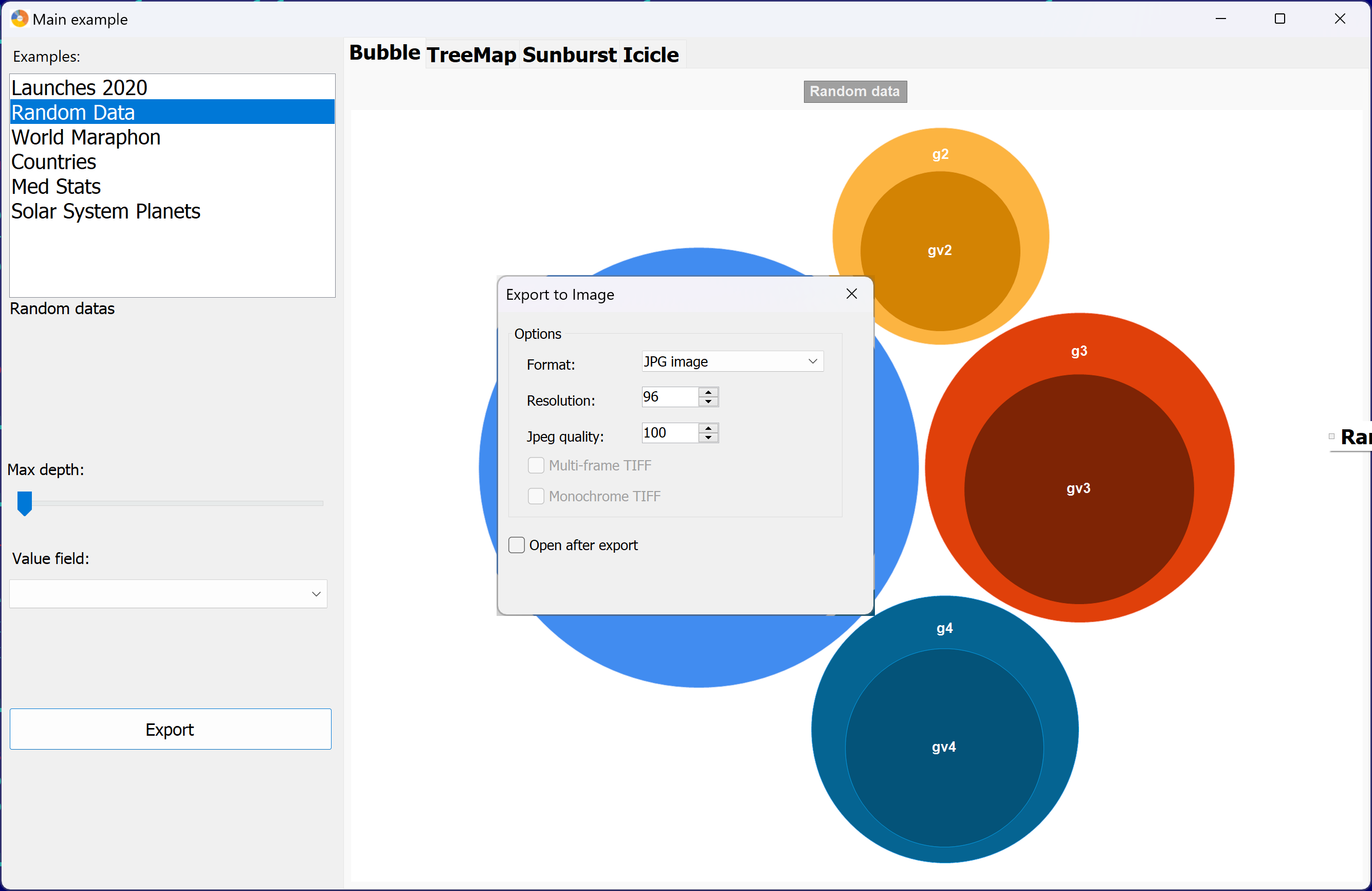Select Solar System Planets in examples list

[105, 212]
